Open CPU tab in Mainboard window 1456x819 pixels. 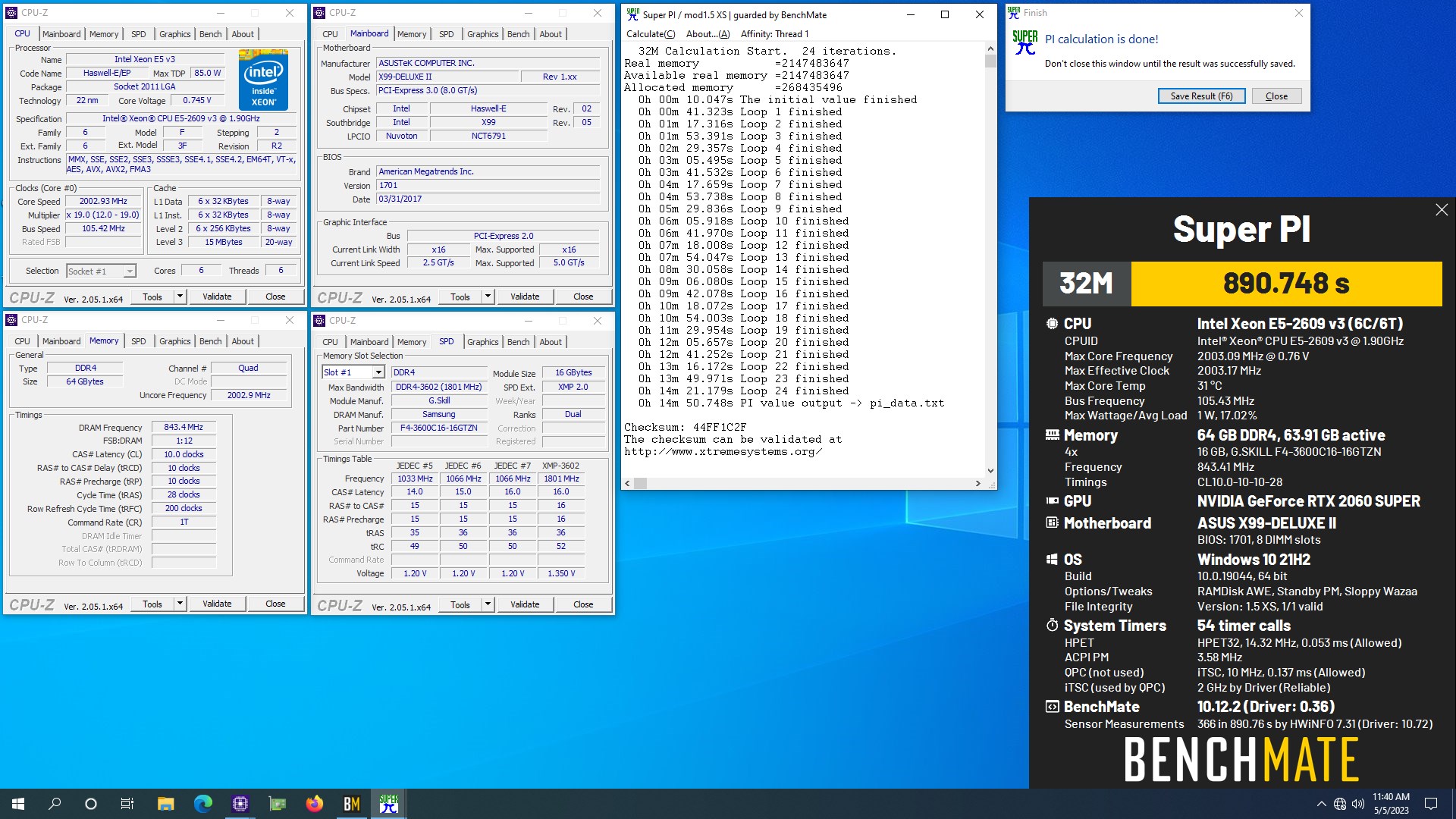[330, 34]
